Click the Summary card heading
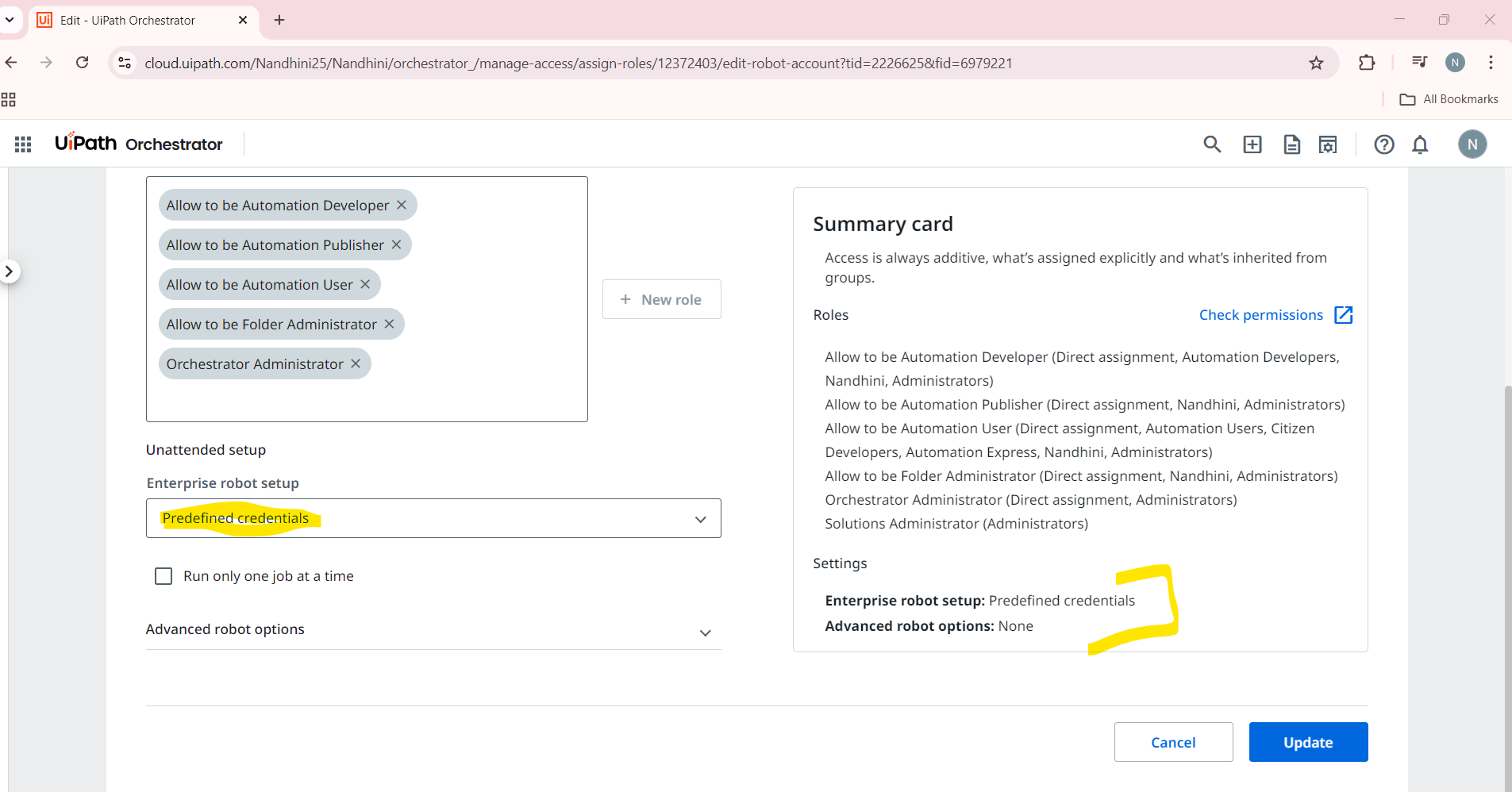This screenshot has height=792, width=1512. [x=883, y=224]
